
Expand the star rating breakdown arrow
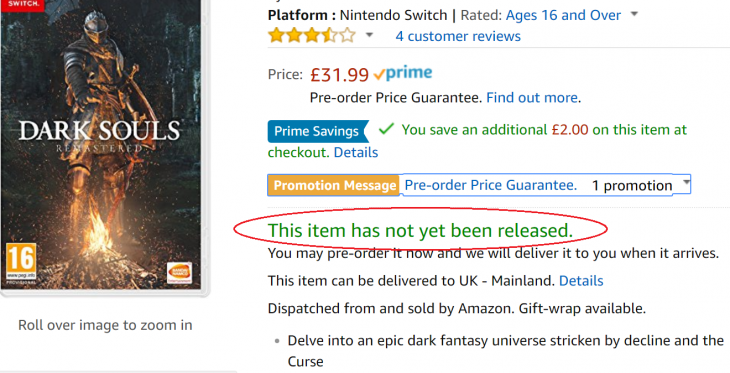click(369, 35)
